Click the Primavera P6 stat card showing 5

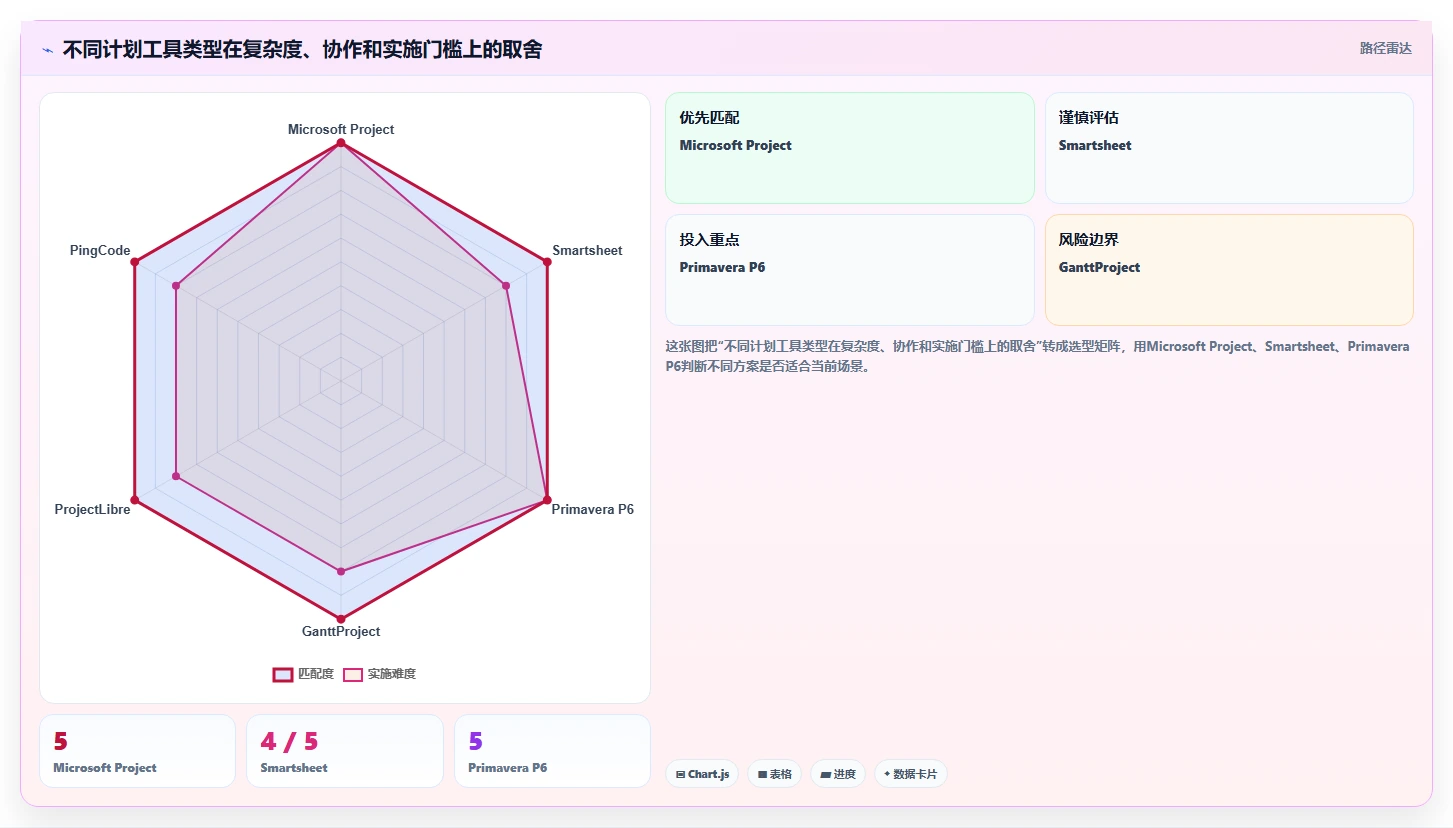pos(552,751)
